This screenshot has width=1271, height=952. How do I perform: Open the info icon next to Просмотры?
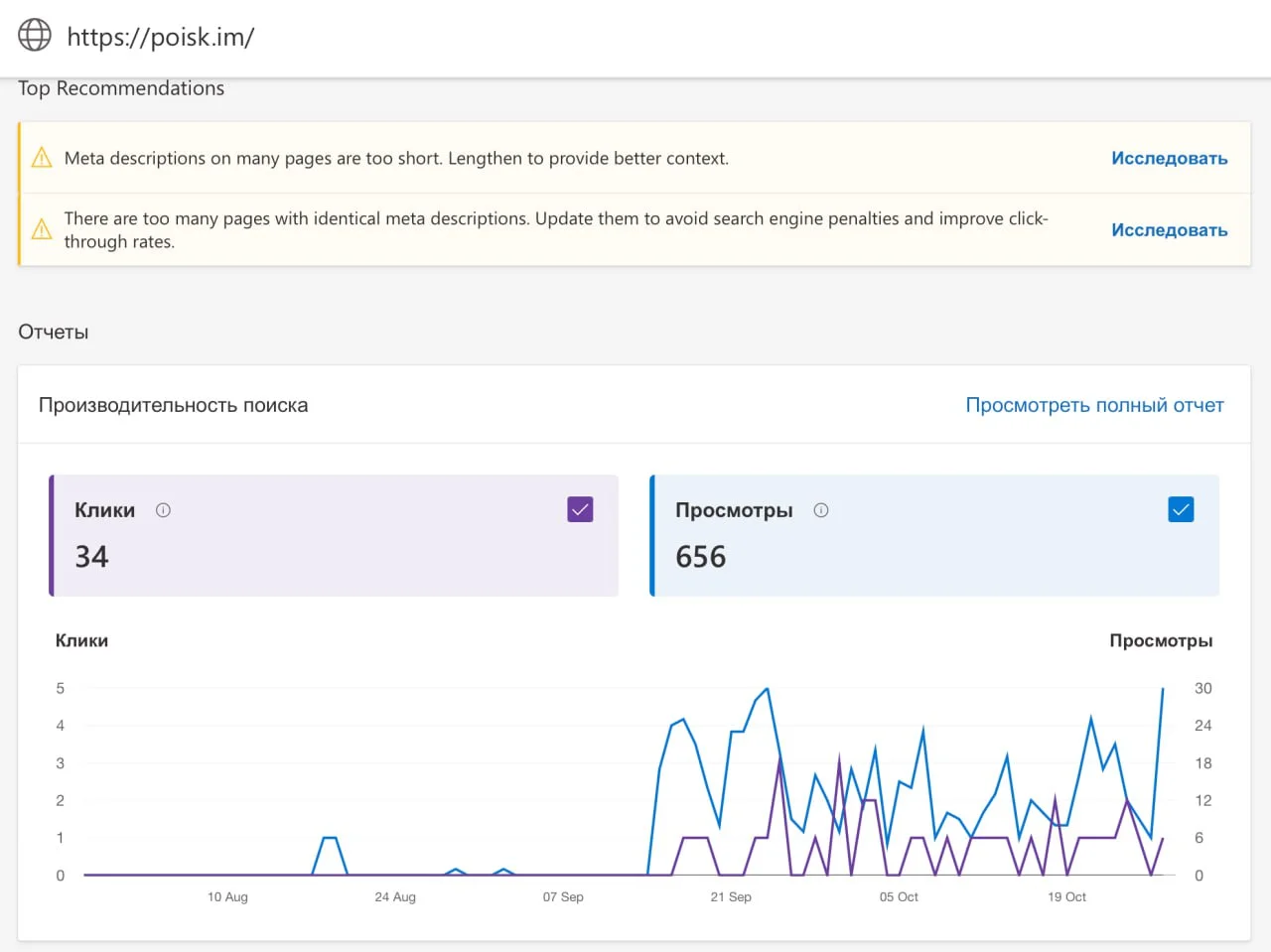pos(821,510)
